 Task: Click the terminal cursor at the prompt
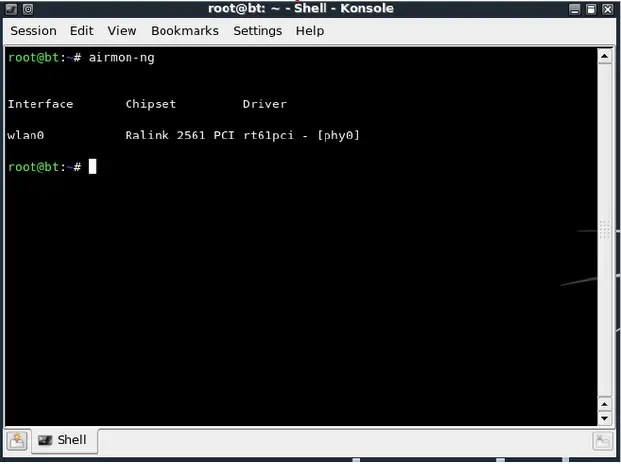point(92,167)
